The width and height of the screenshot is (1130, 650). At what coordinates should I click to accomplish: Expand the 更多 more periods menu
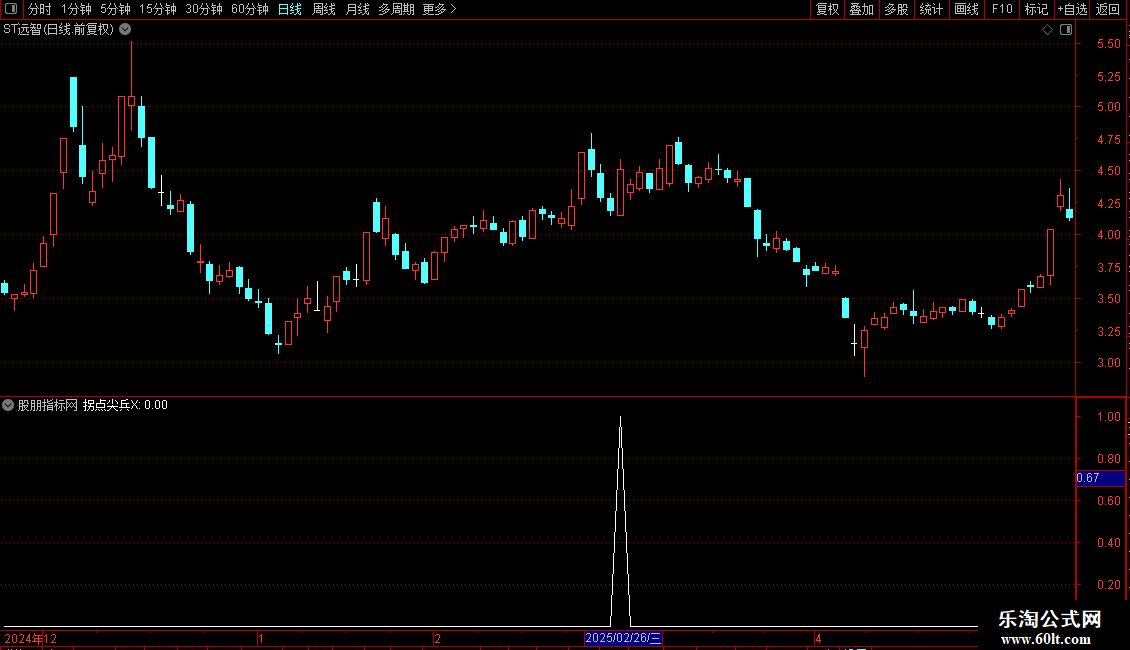pos(439,9)
